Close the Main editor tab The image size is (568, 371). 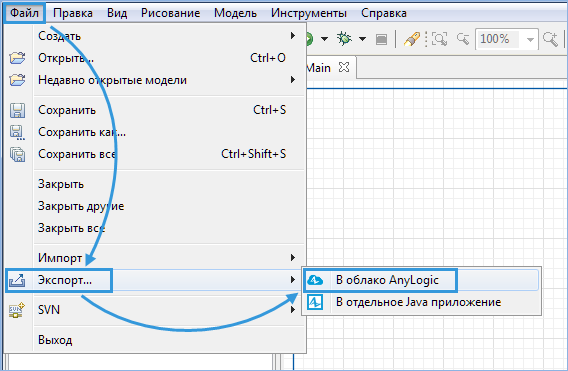(x=344, y=67)
